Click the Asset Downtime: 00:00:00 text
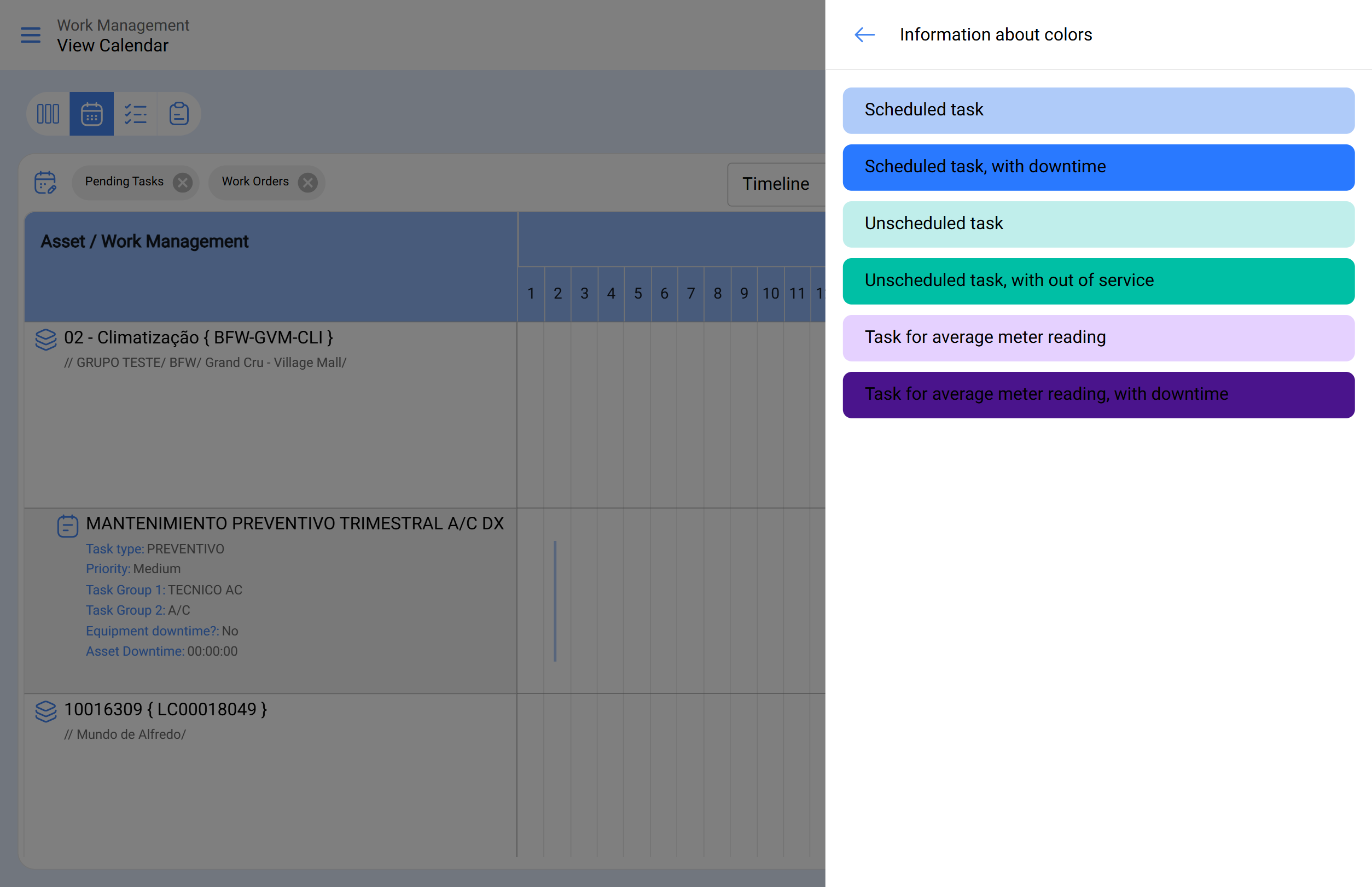The width and height of the screenshot is (1372, 887). (x=161, y=651)
